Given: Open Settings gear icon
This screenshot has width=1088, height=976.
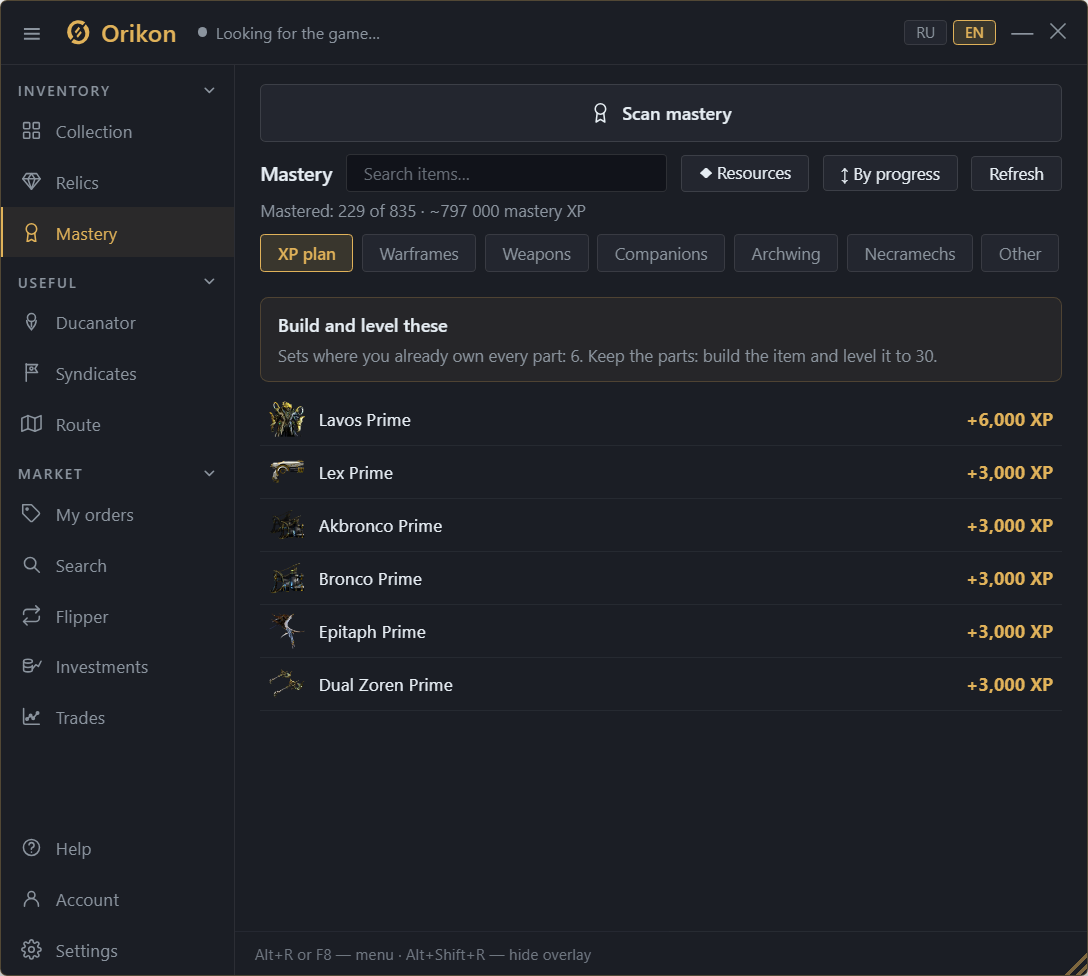Looking at the screenshot, I should click(31, 950).
